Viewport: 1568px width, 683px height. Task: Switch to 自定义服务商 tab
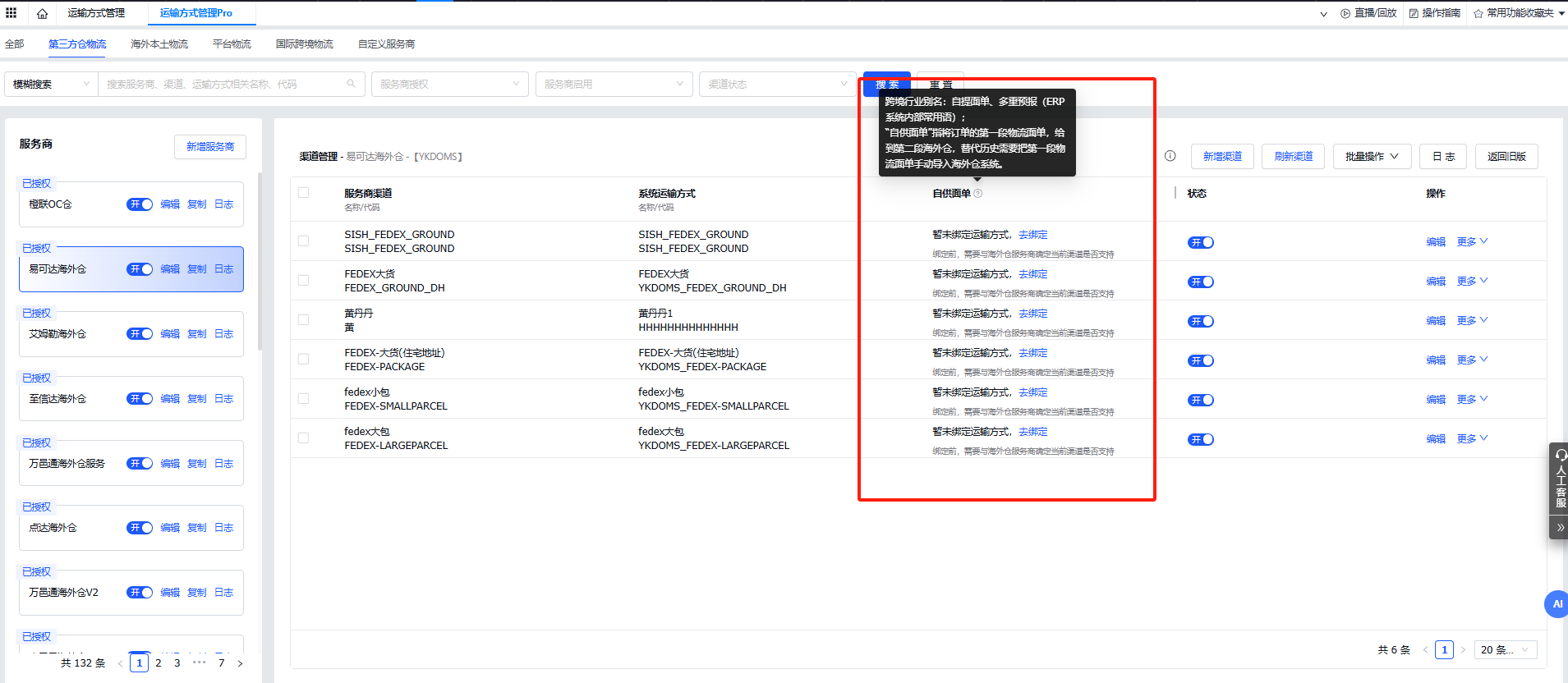pyautogui.click(x=387, y=44)
